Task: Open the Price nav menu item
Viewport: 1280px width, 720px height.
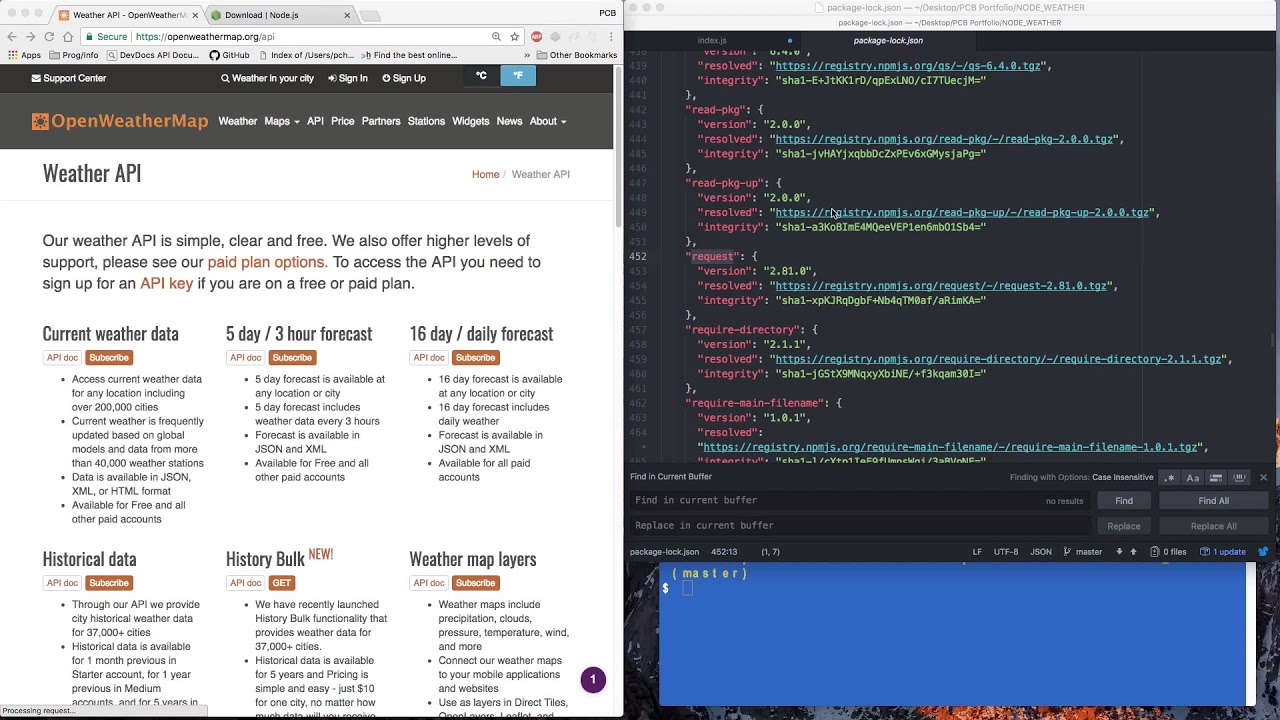Action: tap(342, 121)
